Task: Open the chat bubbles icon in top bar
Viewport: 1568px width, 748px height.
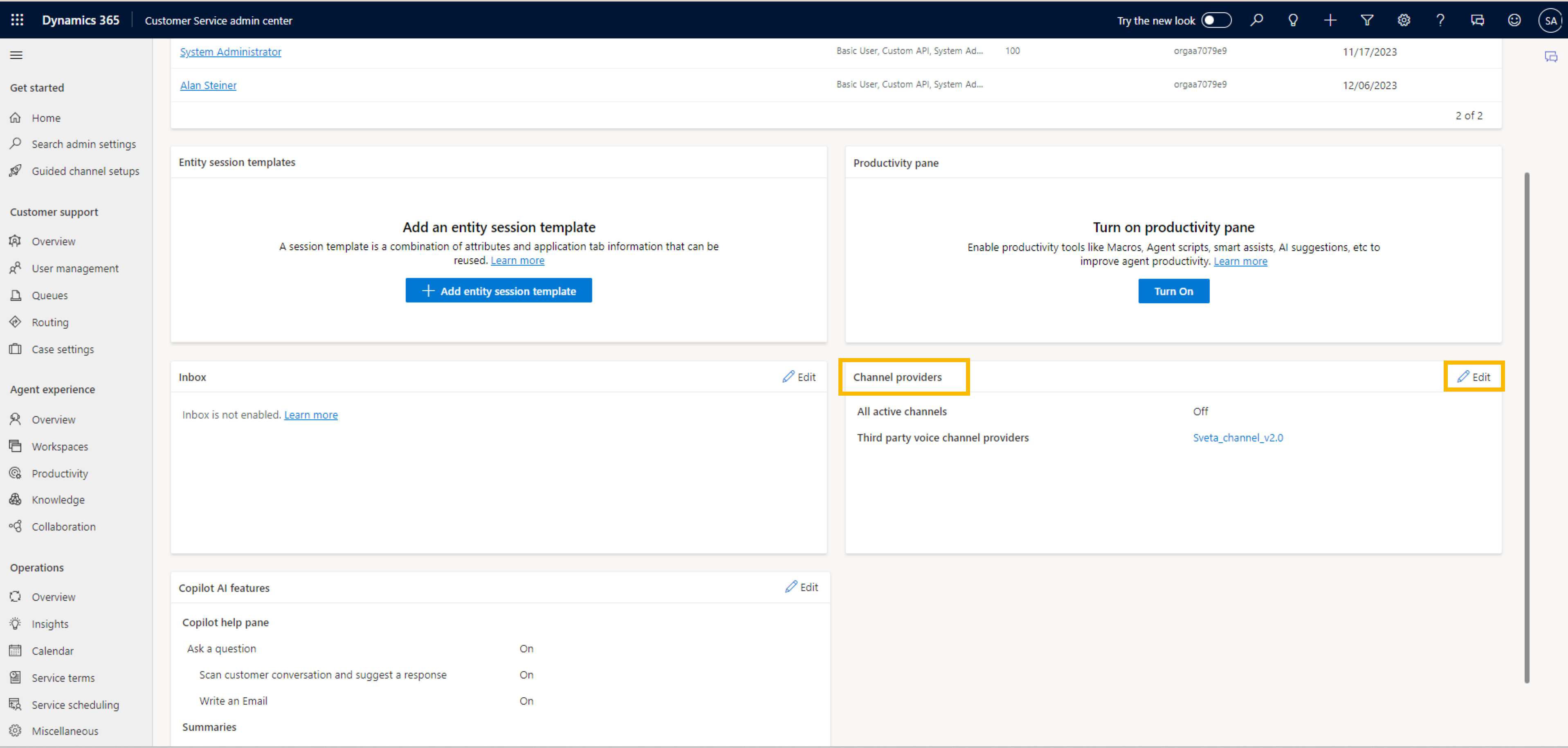Action: point(1477,20)
